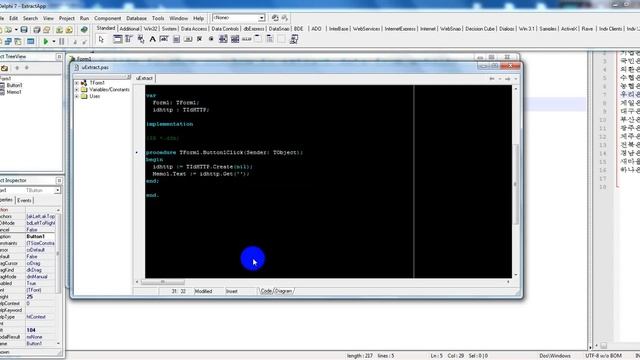
Task: Pick the ActionList component from the palette
Action: pos(294,39)
